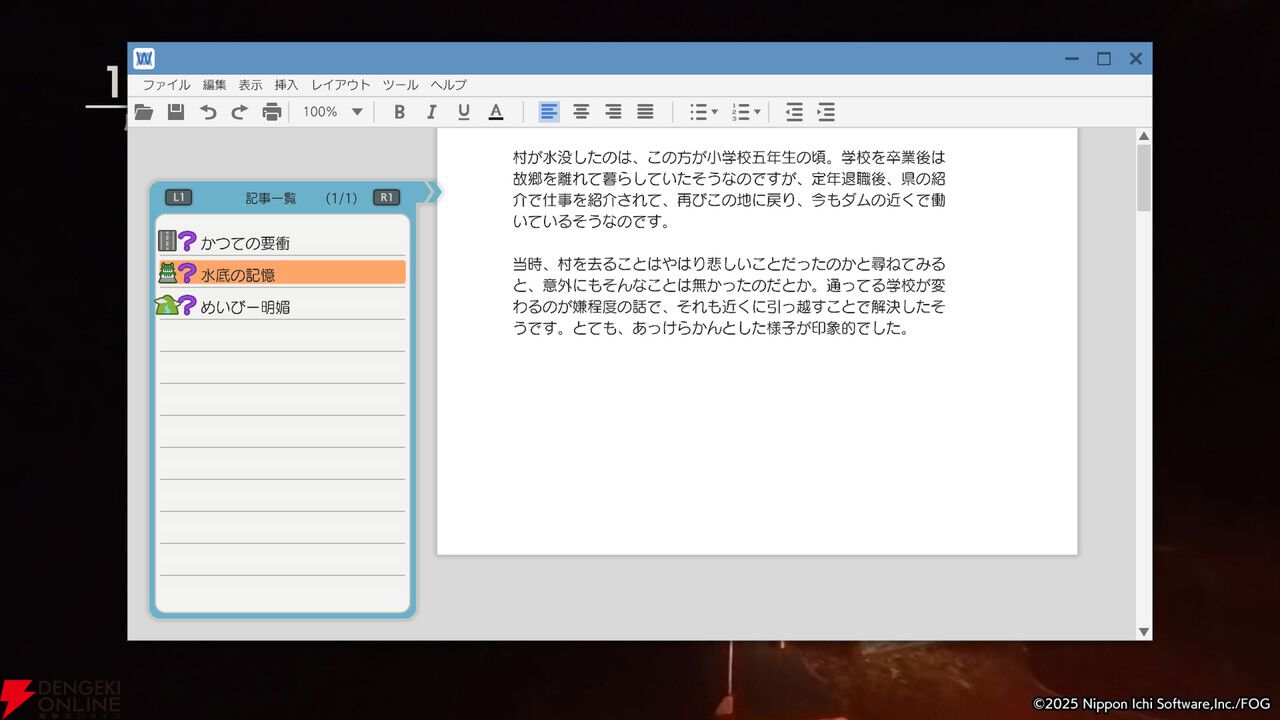1280x720 pixels.
Task: Open the ファイル menu
Action: click(x=166, y=85)
